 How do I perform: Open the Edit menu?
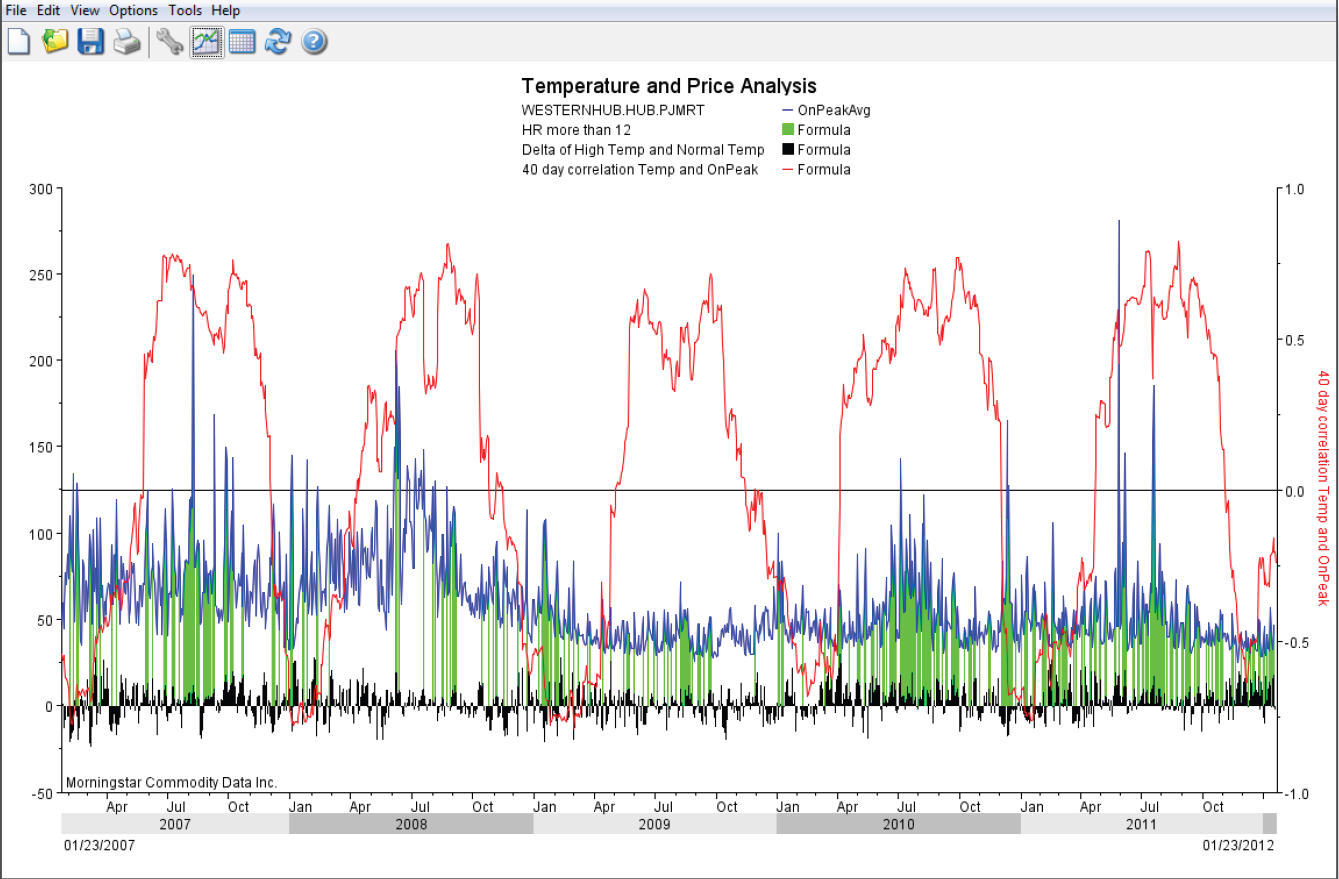[x=49, y=10]
